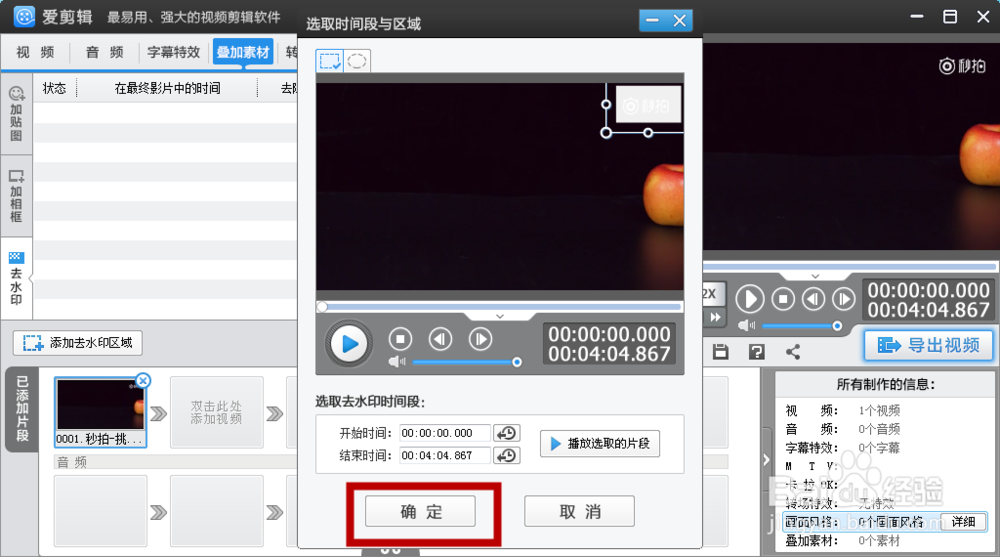Step main preview forward one frame
Viewport: 1000px width, 557px height.
coord(844,299)
